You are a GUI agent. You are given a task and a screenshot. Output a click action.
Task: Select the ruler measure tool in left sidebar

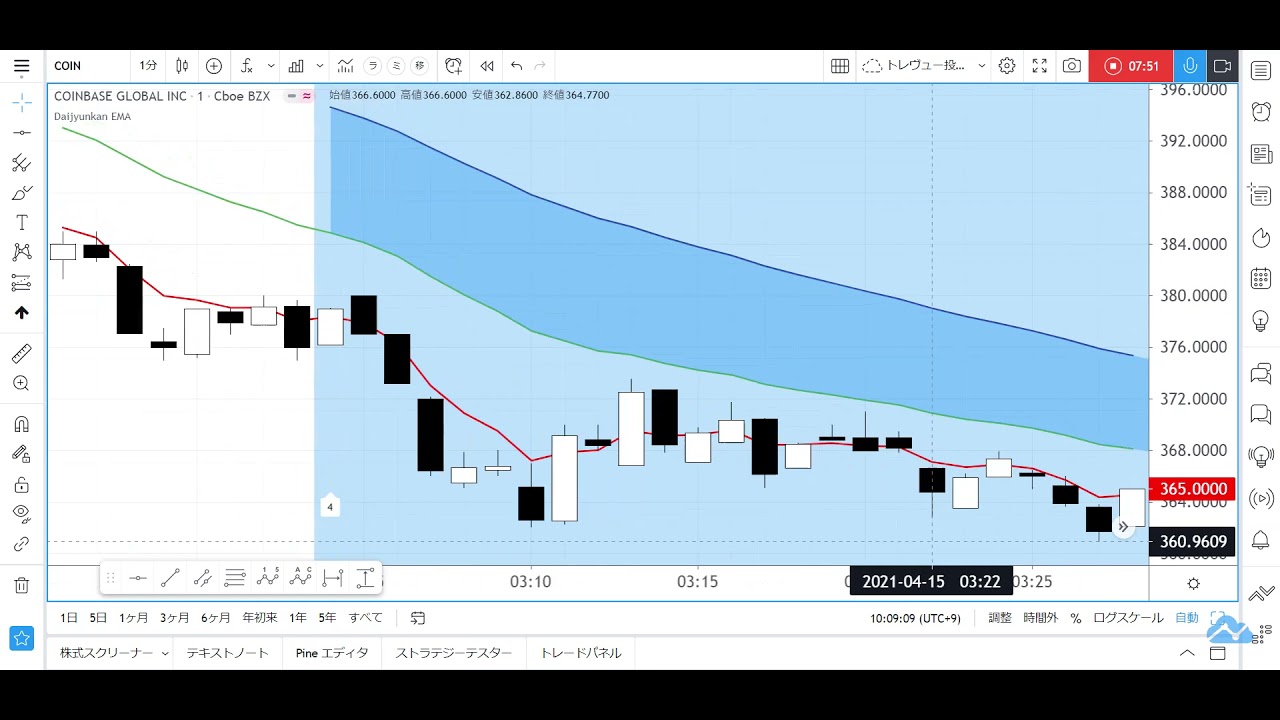(x=21, y=353)
